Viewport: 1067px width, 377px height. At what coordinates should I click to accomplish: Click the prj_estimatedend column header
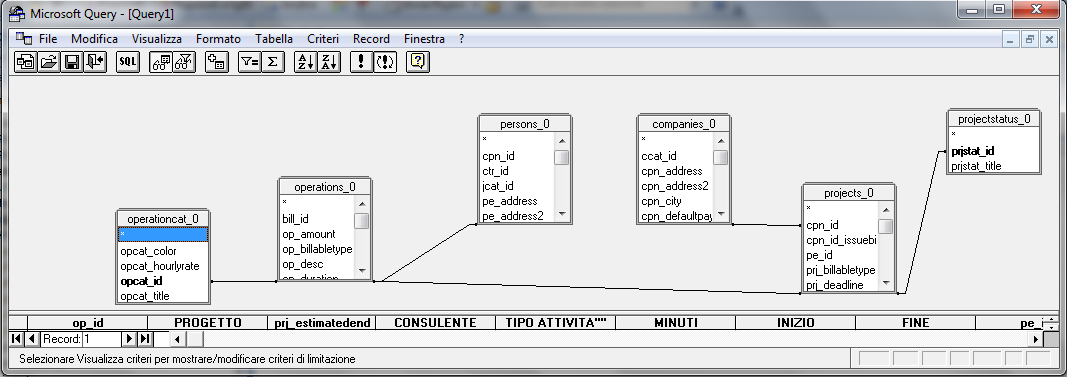tap(321, 323)
